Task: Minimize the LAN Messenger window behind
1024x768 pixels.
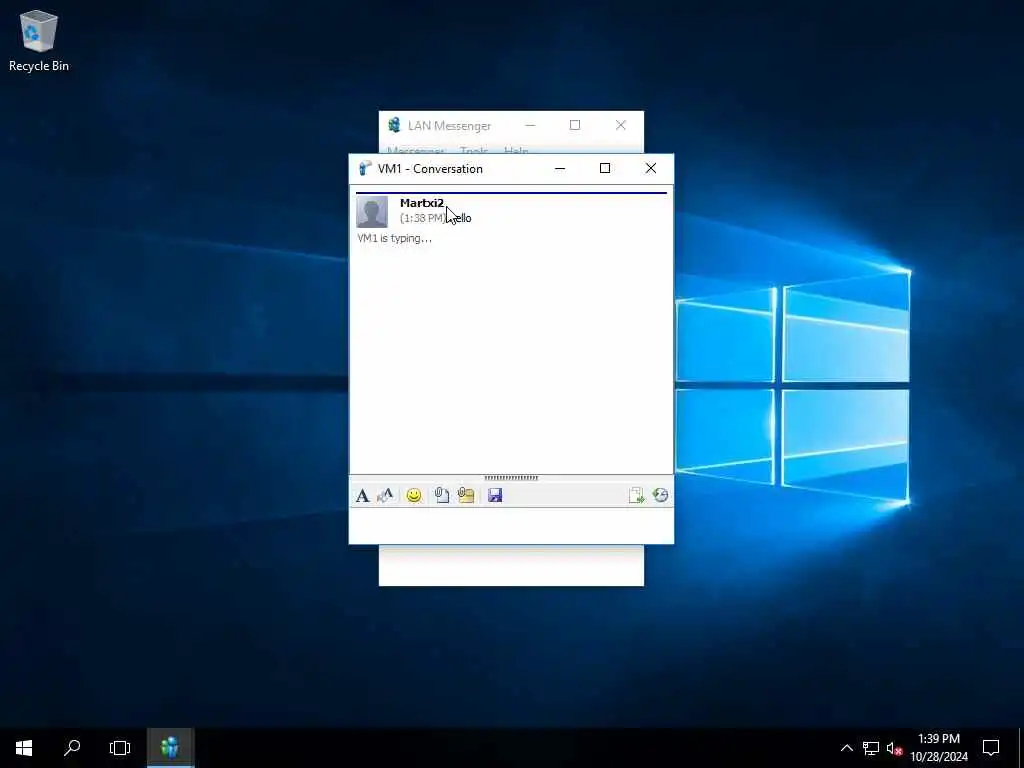Action: pyautogui.click(x=530, y=125)
